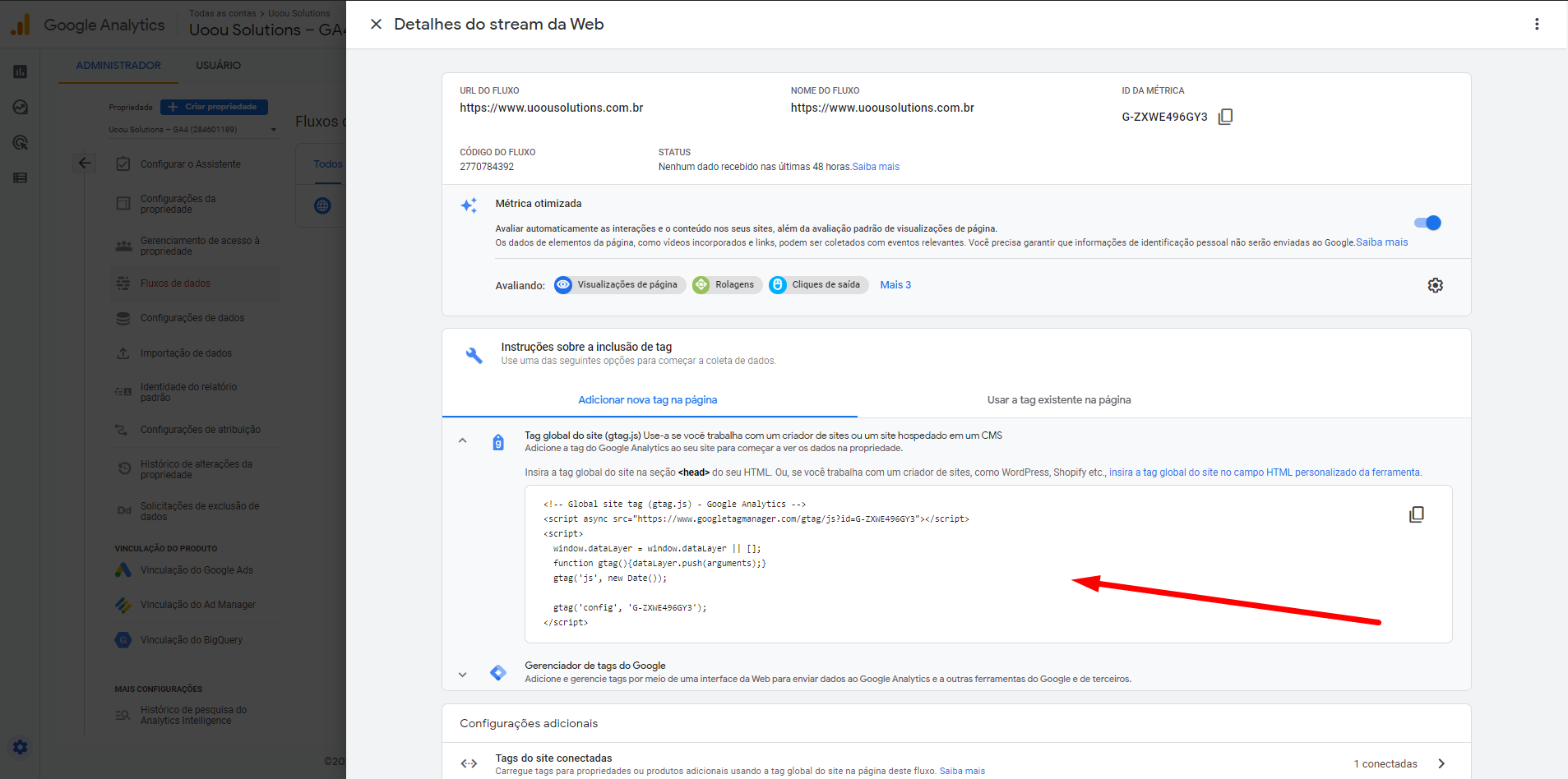Click the Uoou Solutions - GA4 title account selector

coord(267,30)
